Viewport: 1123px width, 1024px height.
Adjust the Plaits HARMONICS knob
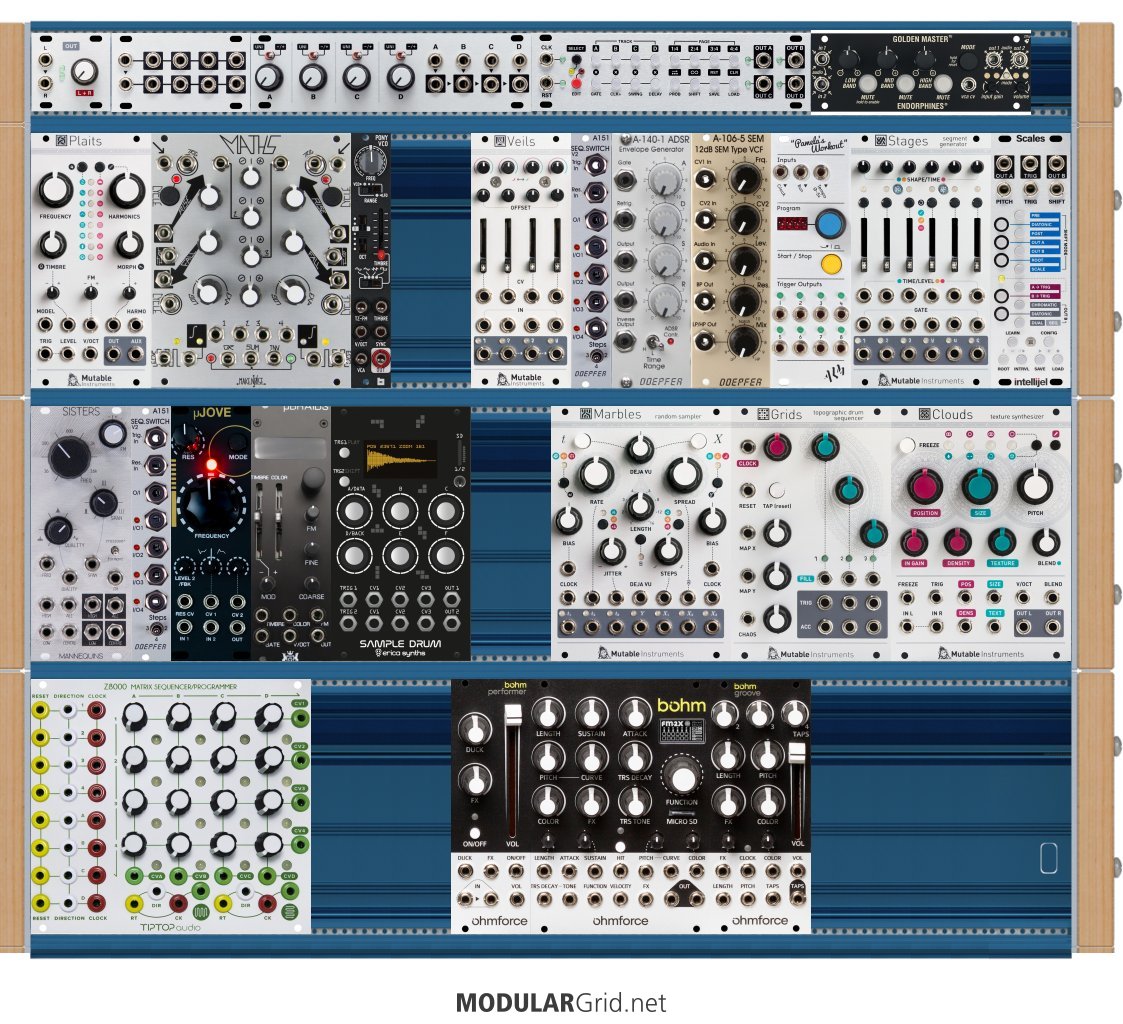point(127,189)
